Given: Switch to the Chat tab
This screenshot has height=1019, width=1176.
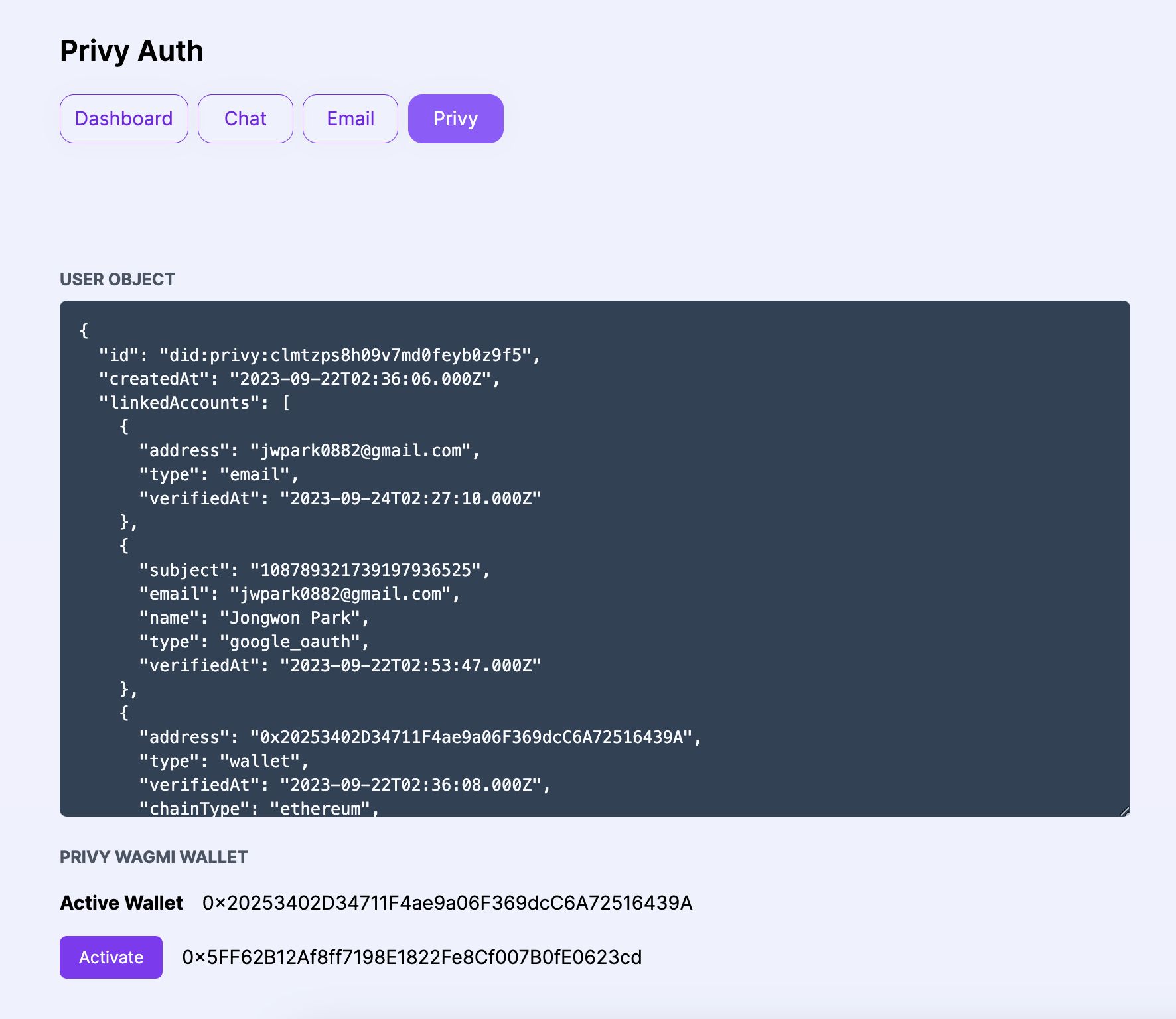Looking at the screenshot, I should pos(246,119).
